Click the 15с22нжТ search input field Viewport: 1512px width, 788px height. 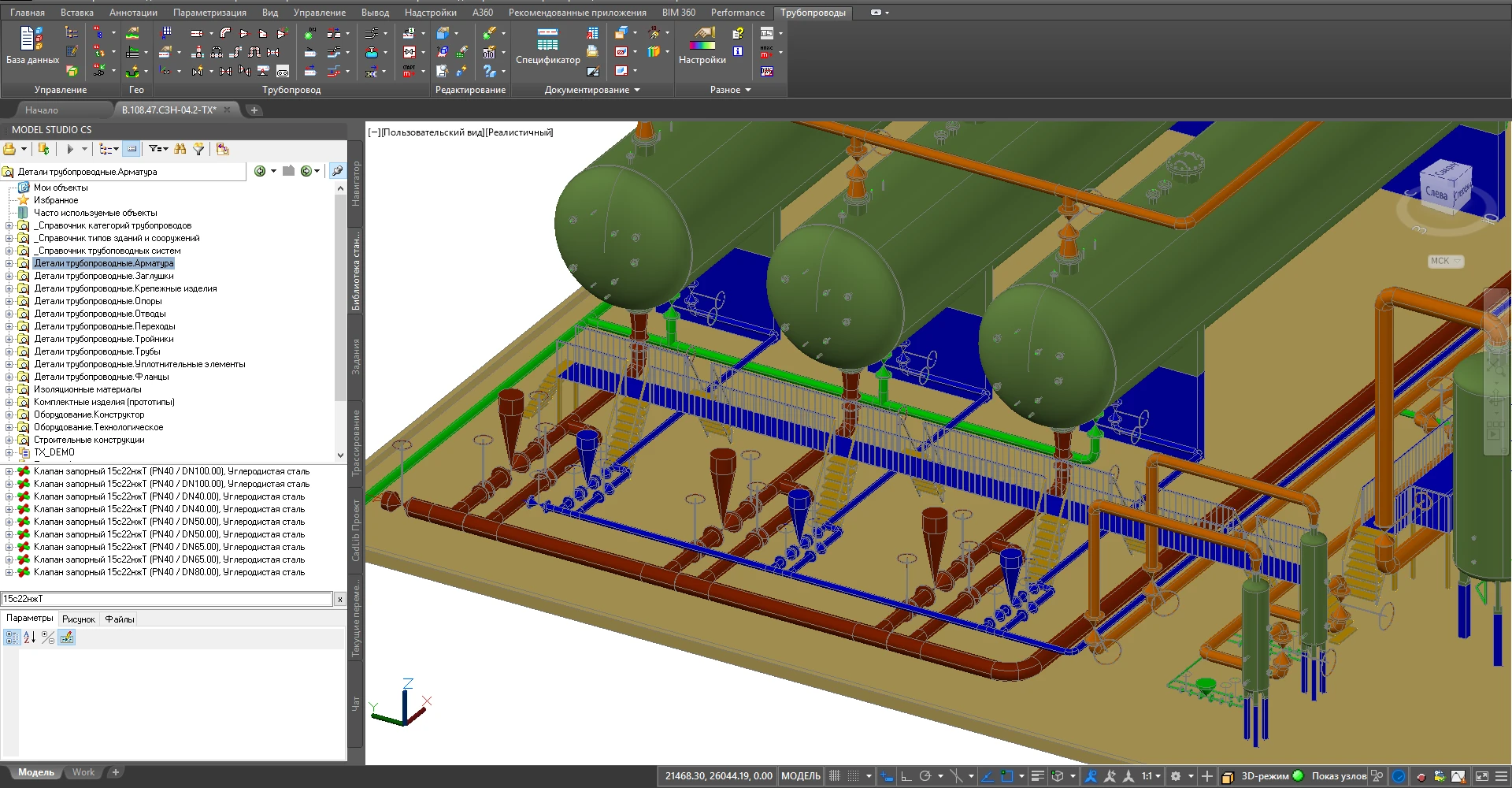167,599
